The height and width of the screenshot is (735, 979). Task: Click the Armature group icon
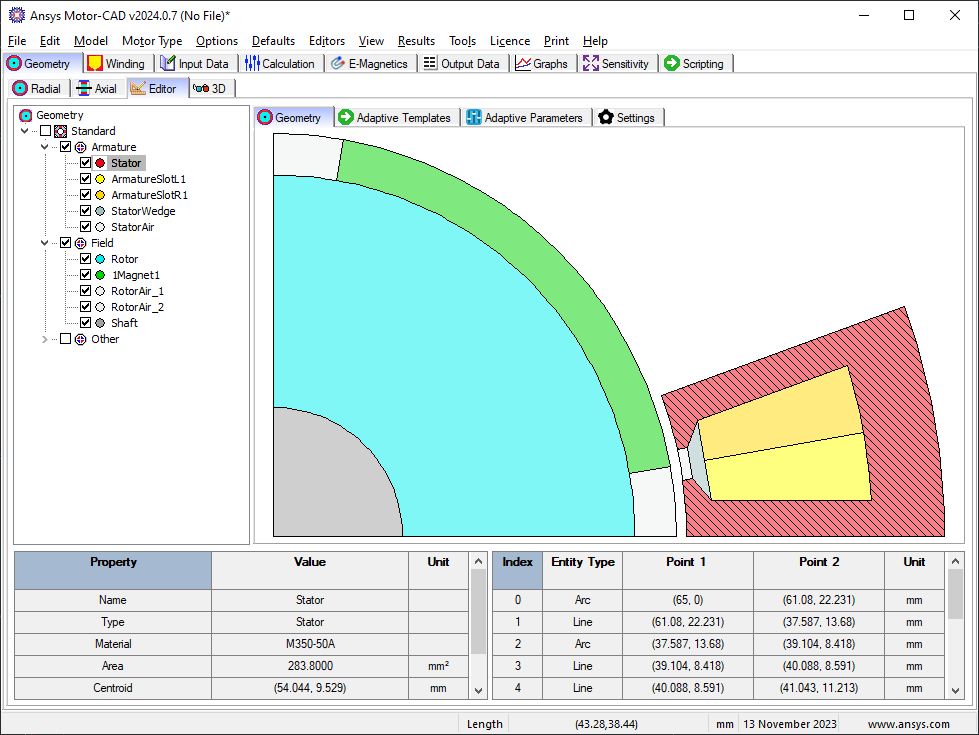click(81, 147)
